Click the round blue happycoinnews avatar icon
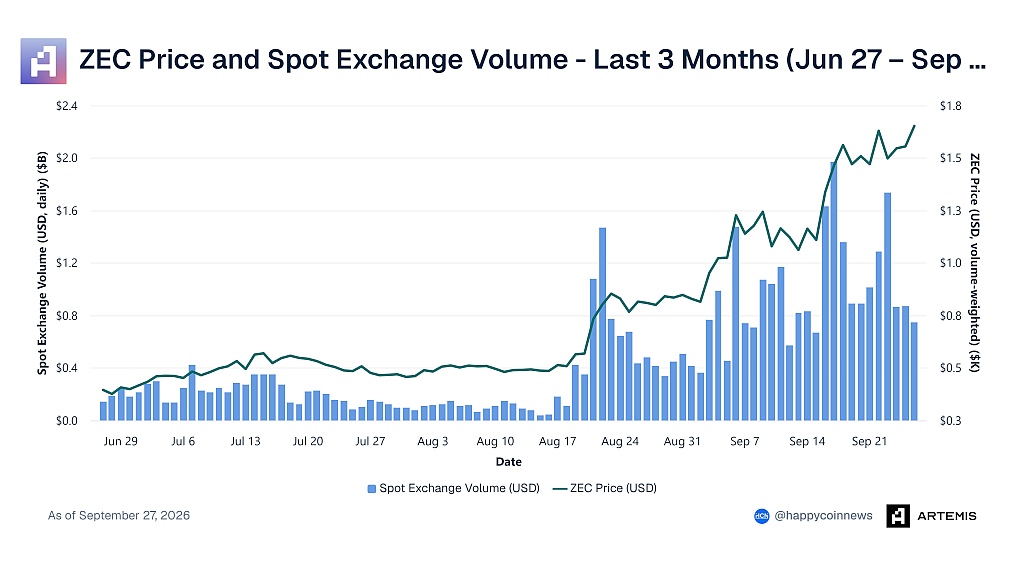This screenshot has width=1024, height=576. tap(761, 516)
